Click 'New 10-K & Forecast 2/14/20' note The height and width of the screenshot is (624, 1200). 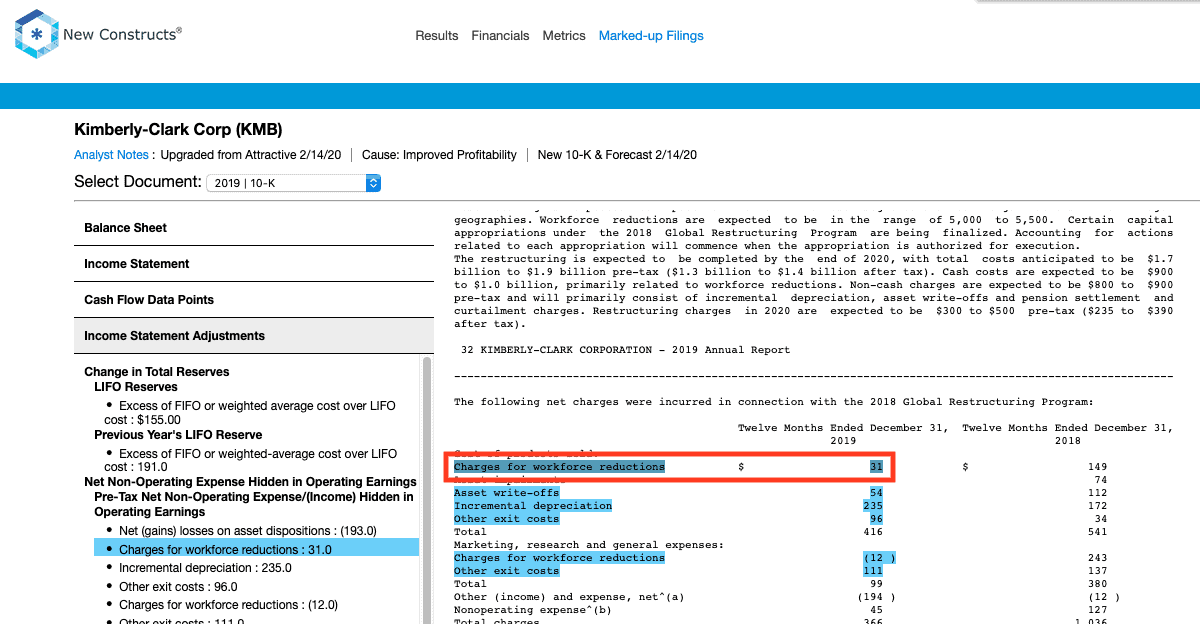617,155
